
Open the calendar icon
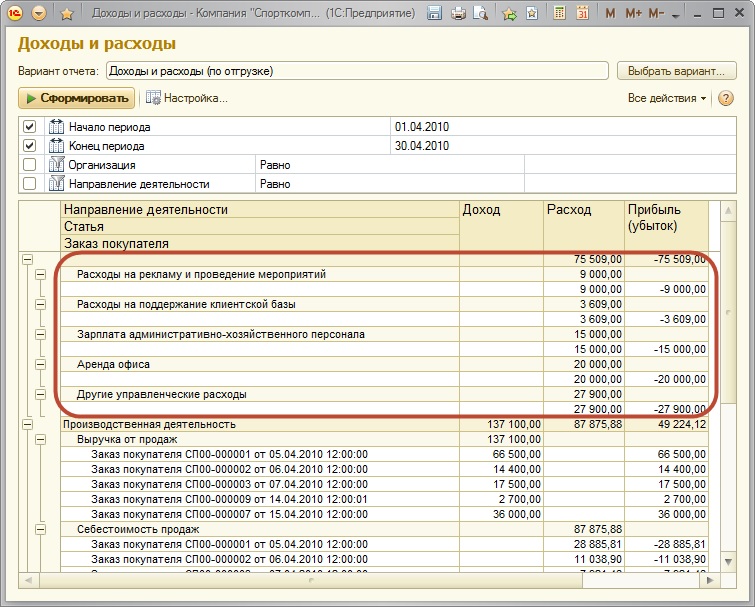[582, 14]
